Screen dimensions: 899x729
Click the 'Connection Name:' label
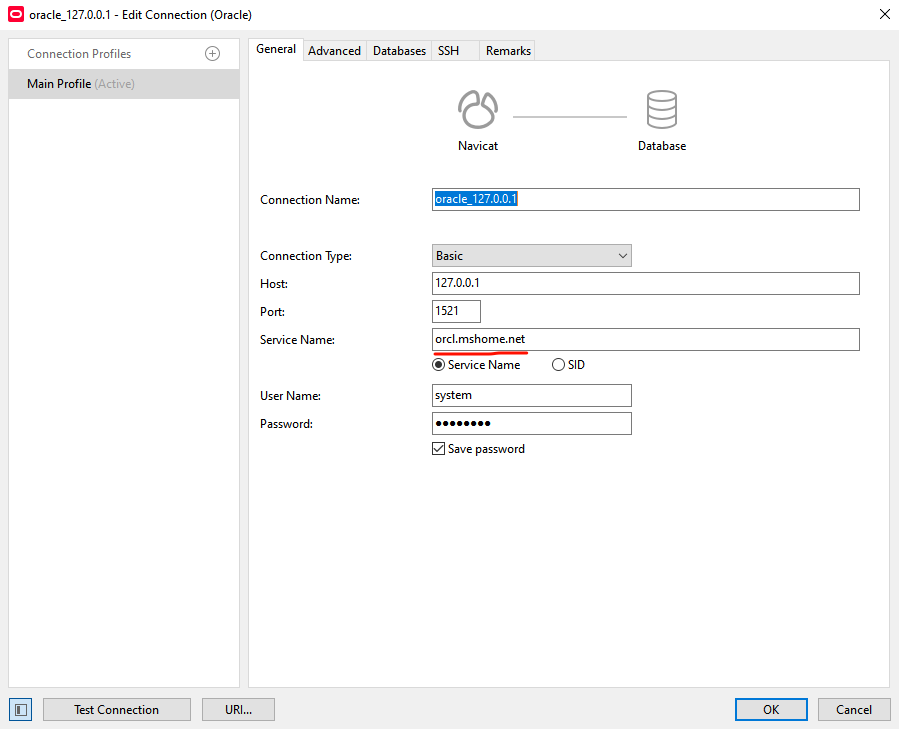(310, 200)
